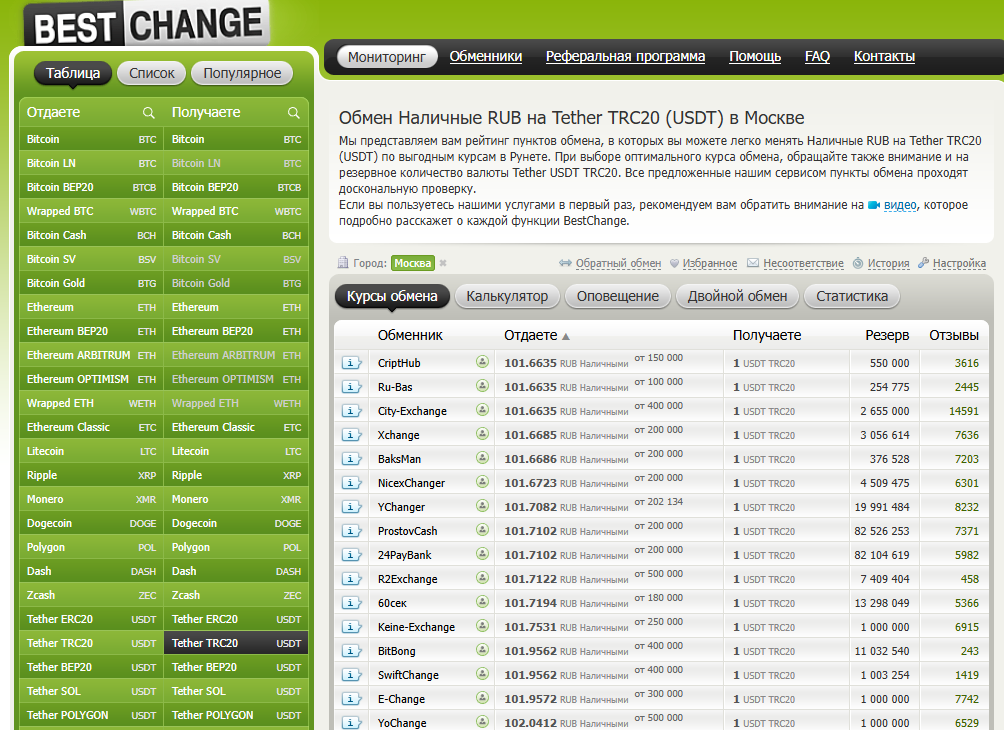Choose Ethereum Classic in Отдаете column
The width and height of the screenshot is (1004, 730).
pyautogui.click(x=92, y=427)
